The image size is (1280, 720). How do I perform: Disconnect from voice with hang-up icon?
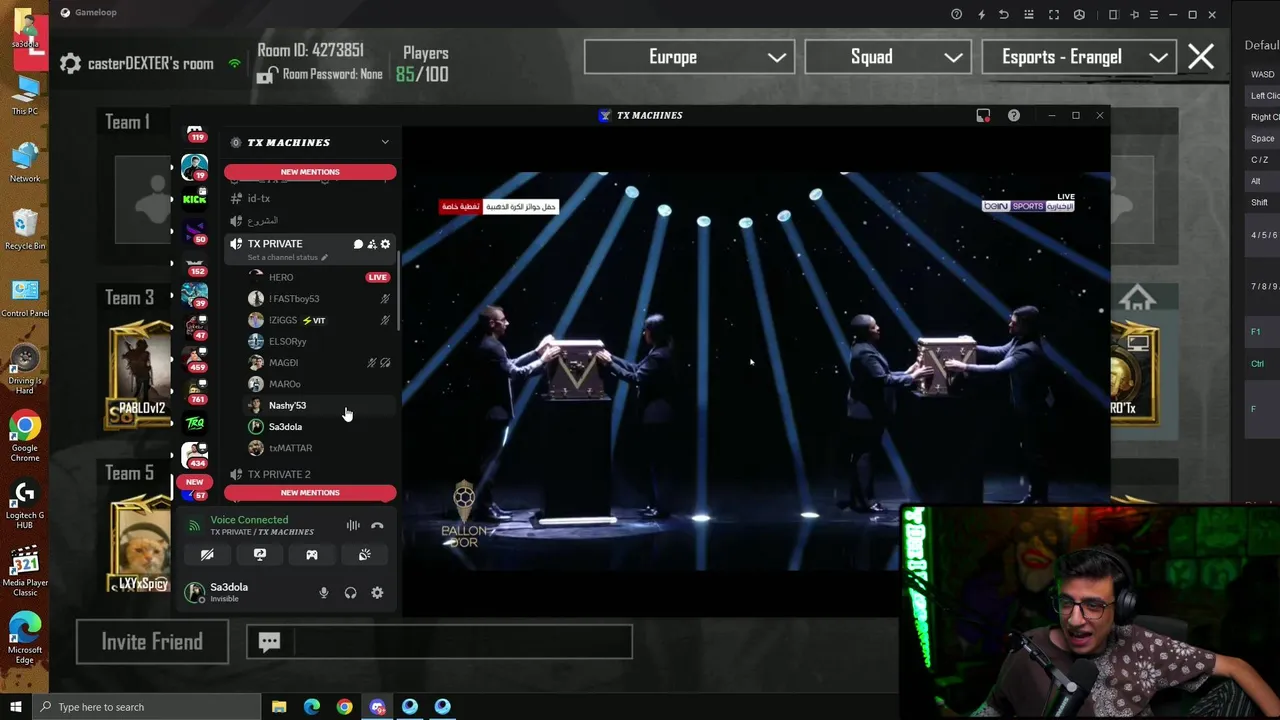coord(377,525)
